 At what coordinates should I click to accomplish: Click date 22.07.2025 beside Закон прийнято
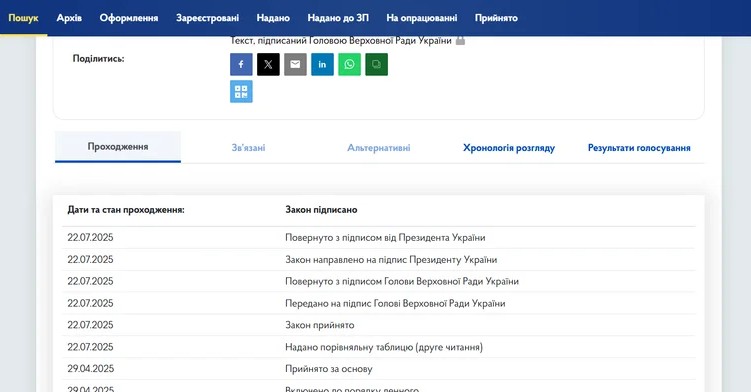(x=91, y=325)
